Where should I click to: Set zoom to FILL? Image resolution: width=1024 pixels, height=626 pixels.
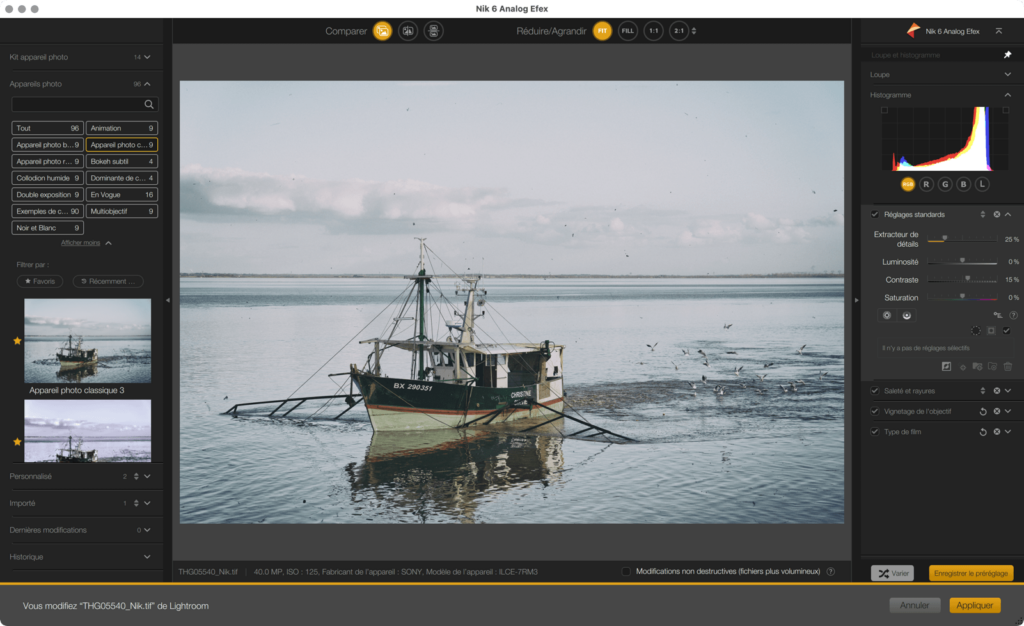click(x=628, y=31)
